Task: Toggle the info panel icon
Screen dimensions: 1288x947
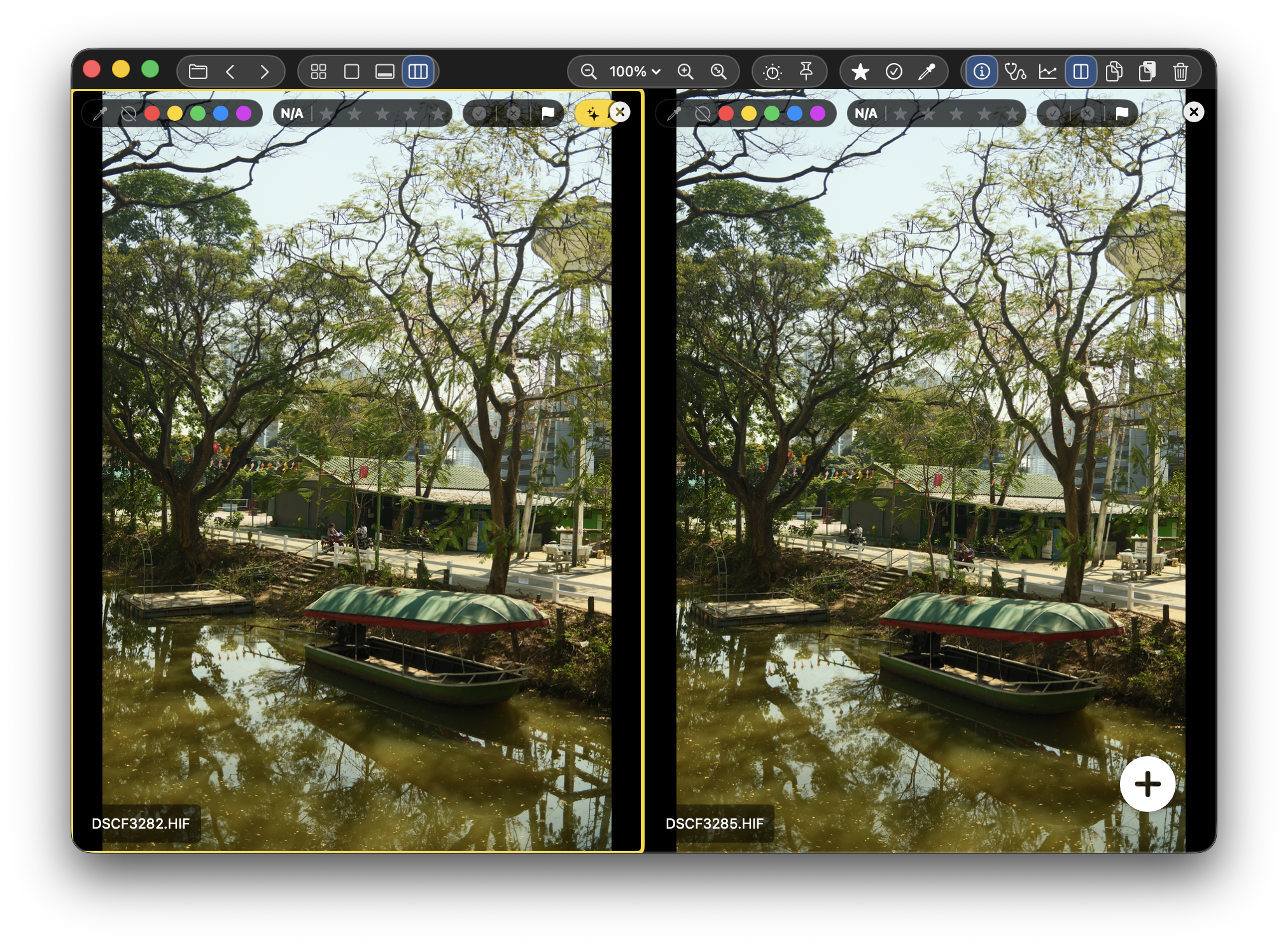Action: tap(981, 71)
